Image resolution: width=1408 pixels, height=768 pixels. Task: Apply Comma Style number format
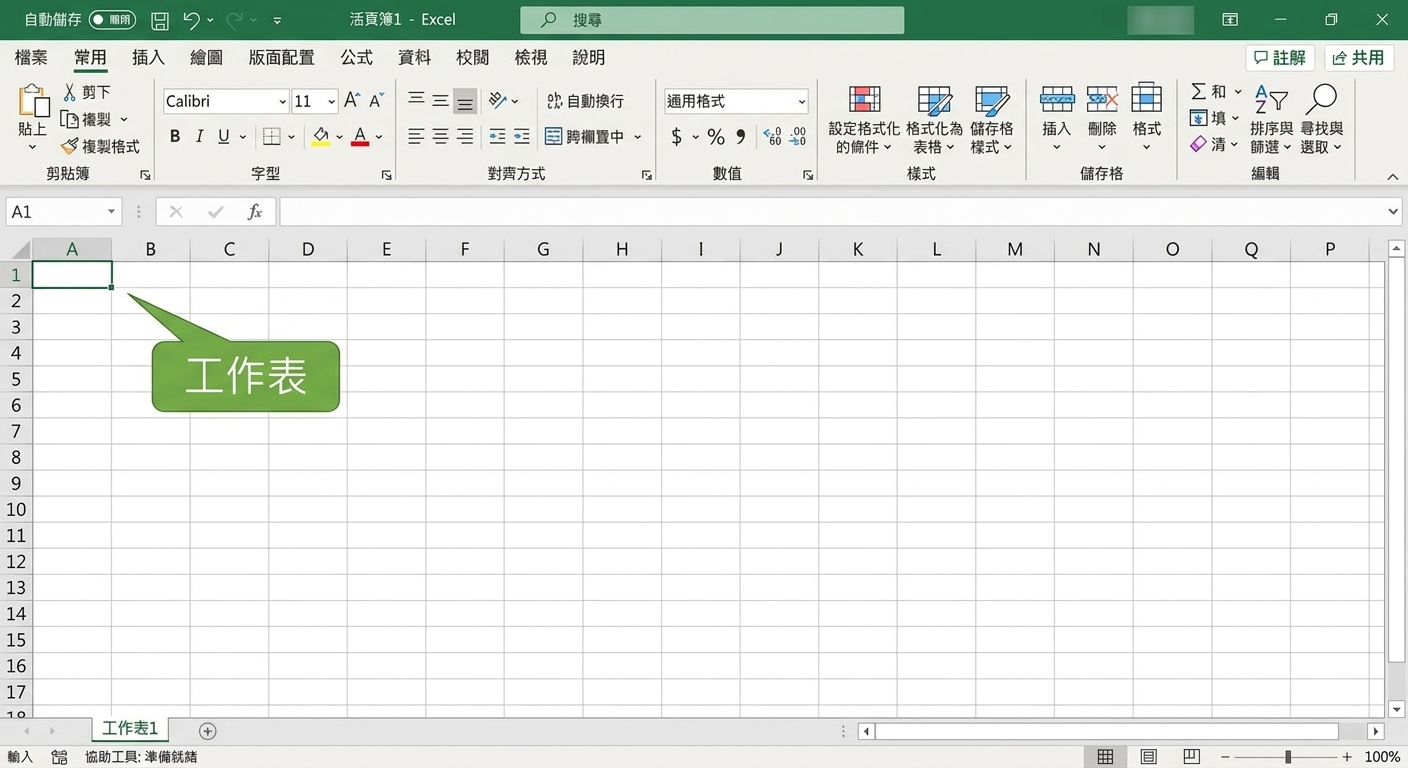click(x=741, y=137)
